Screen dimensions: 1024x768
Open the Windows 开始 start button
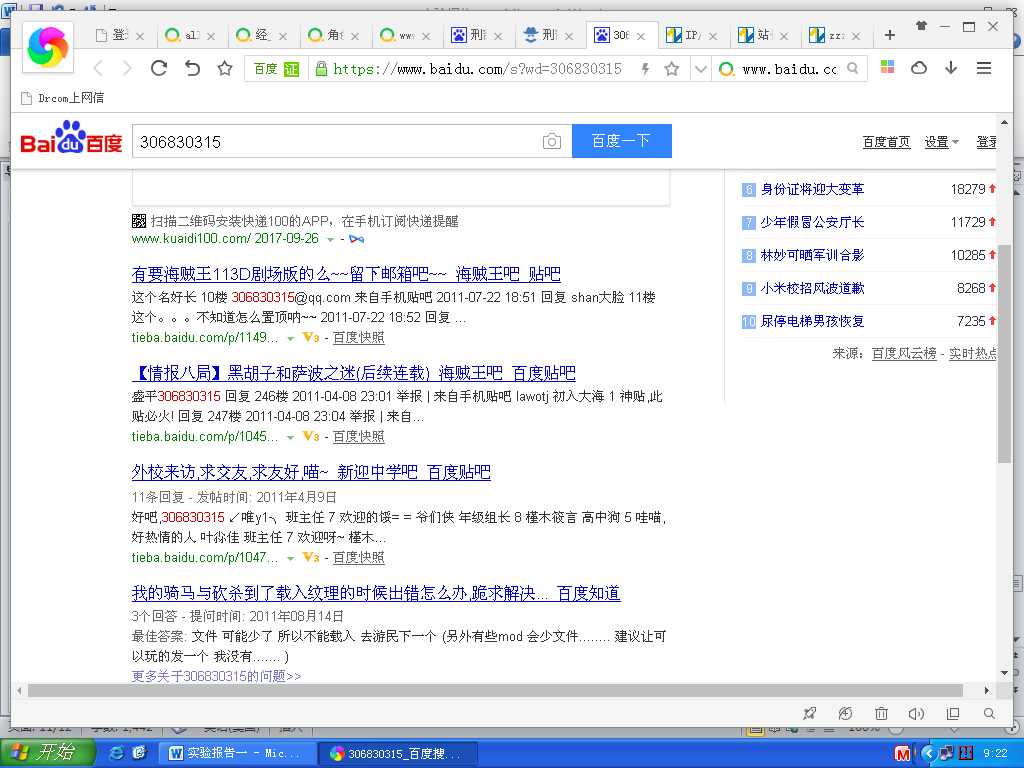point(48,753)
